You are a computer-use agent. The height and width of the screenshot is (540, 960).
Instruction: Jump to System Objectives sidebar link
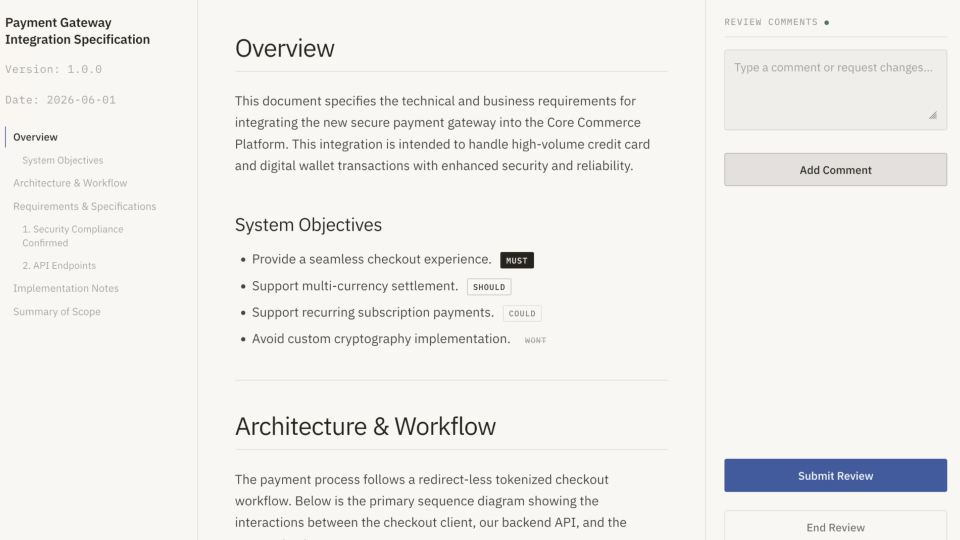(62, 160)
